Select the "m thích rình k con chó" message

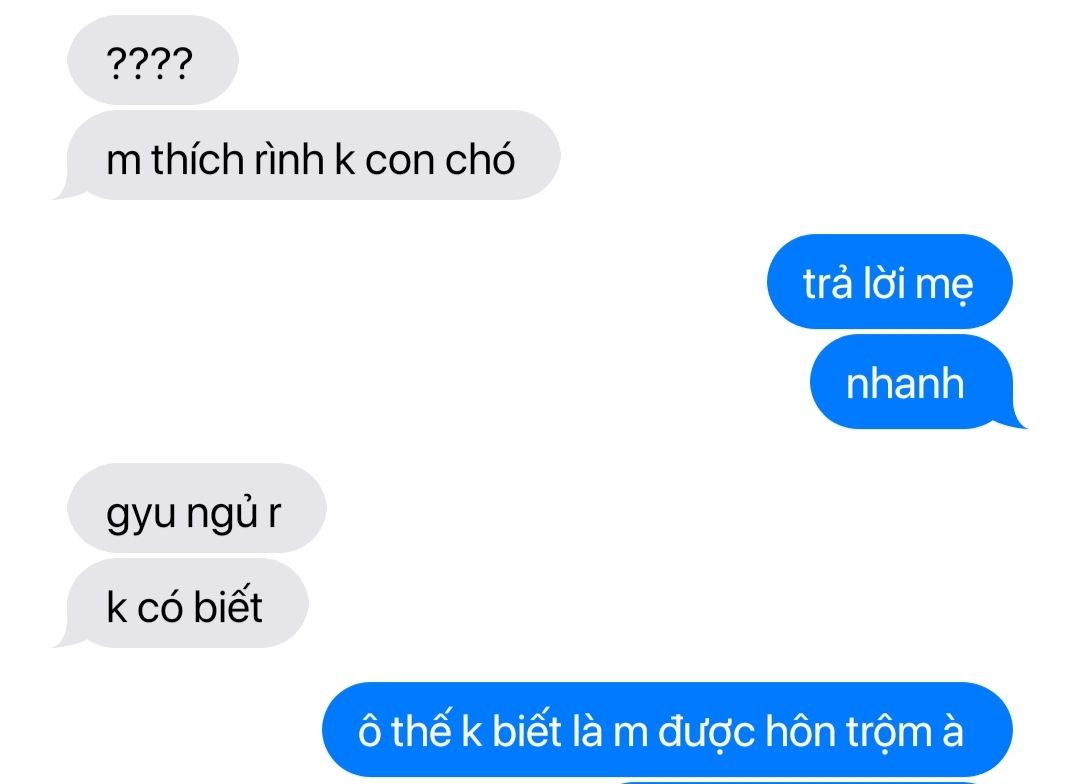pos(307,156)
